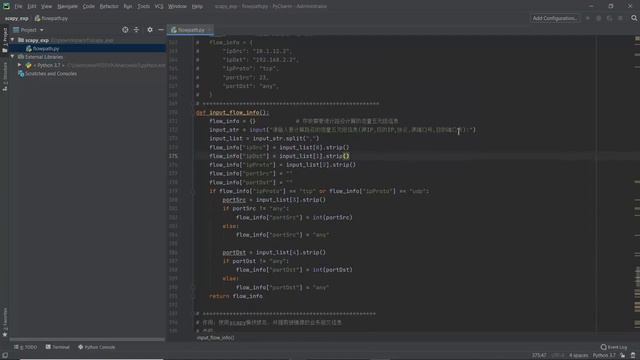Screen dimensions: 640x360
Task: Open the View menu
Action: (x=46, y=7)
